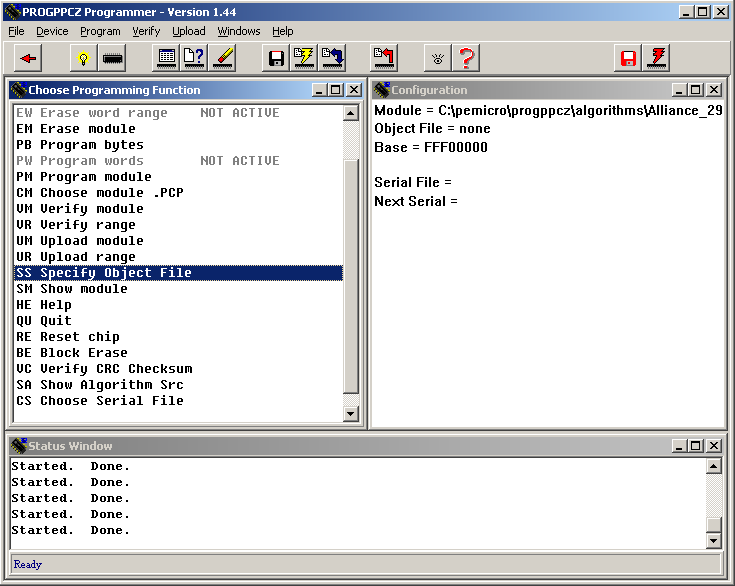Viewport: 735px width, 586px height.
Task: Select 'VR Verify range' function
Action: [179, 225]
